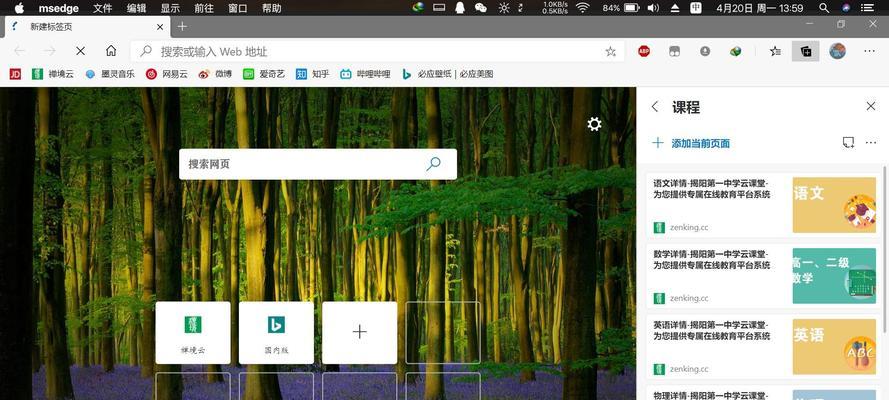
Task: Close the 新建标签页 tab
Action: [160, 27]
